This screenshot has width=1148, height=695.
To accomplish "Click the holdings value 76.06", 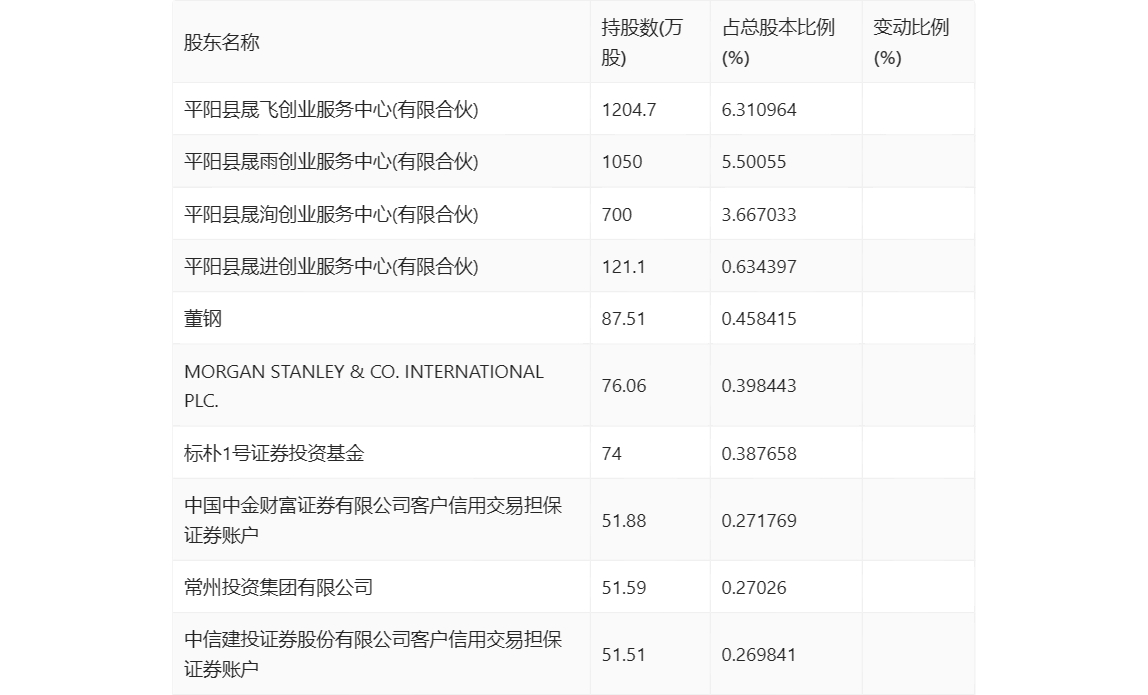I will (624, 386).
